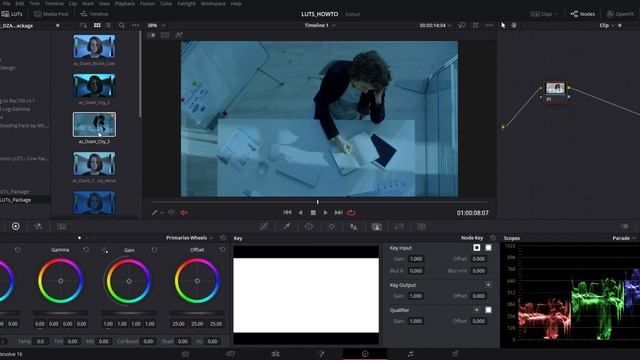The image size is (640, 360).
Task: Click the LUT browser sort icon
Action: coord(83,25)
